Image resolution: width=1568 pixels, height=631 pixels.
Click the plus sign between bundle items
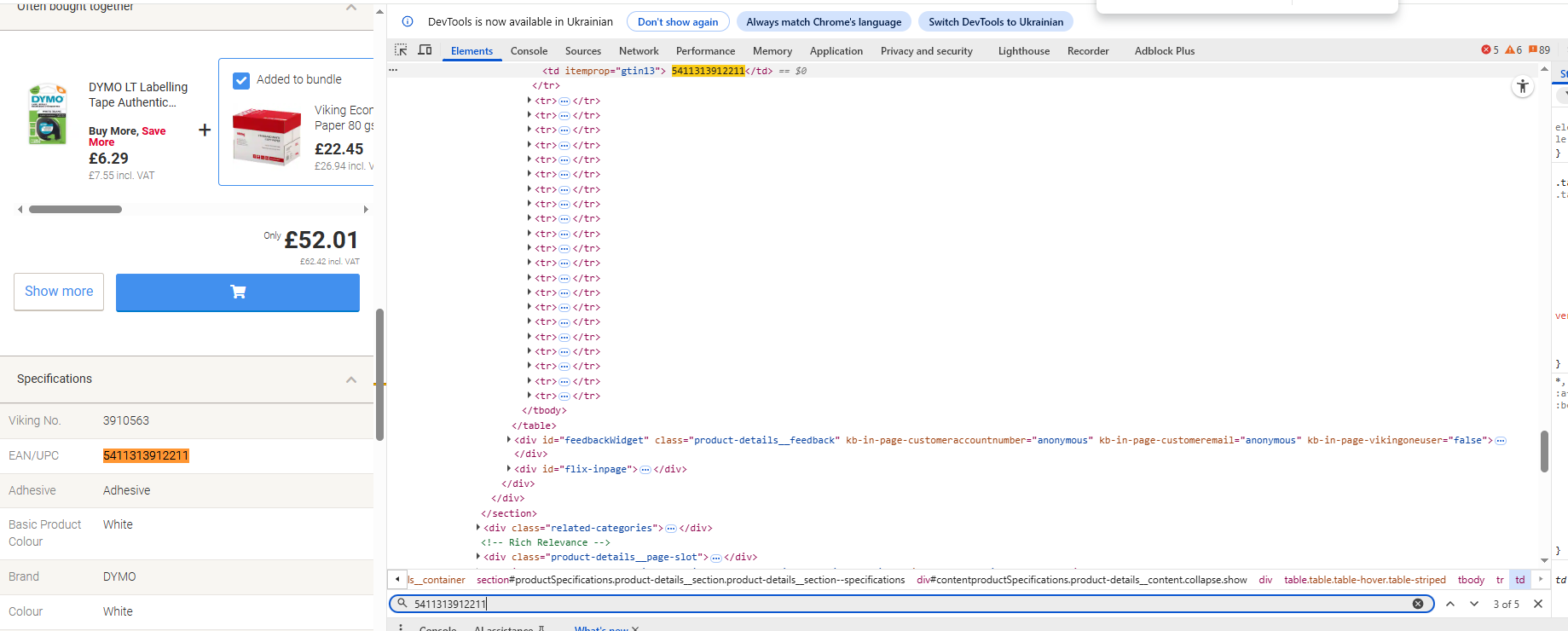pos(205,130)
